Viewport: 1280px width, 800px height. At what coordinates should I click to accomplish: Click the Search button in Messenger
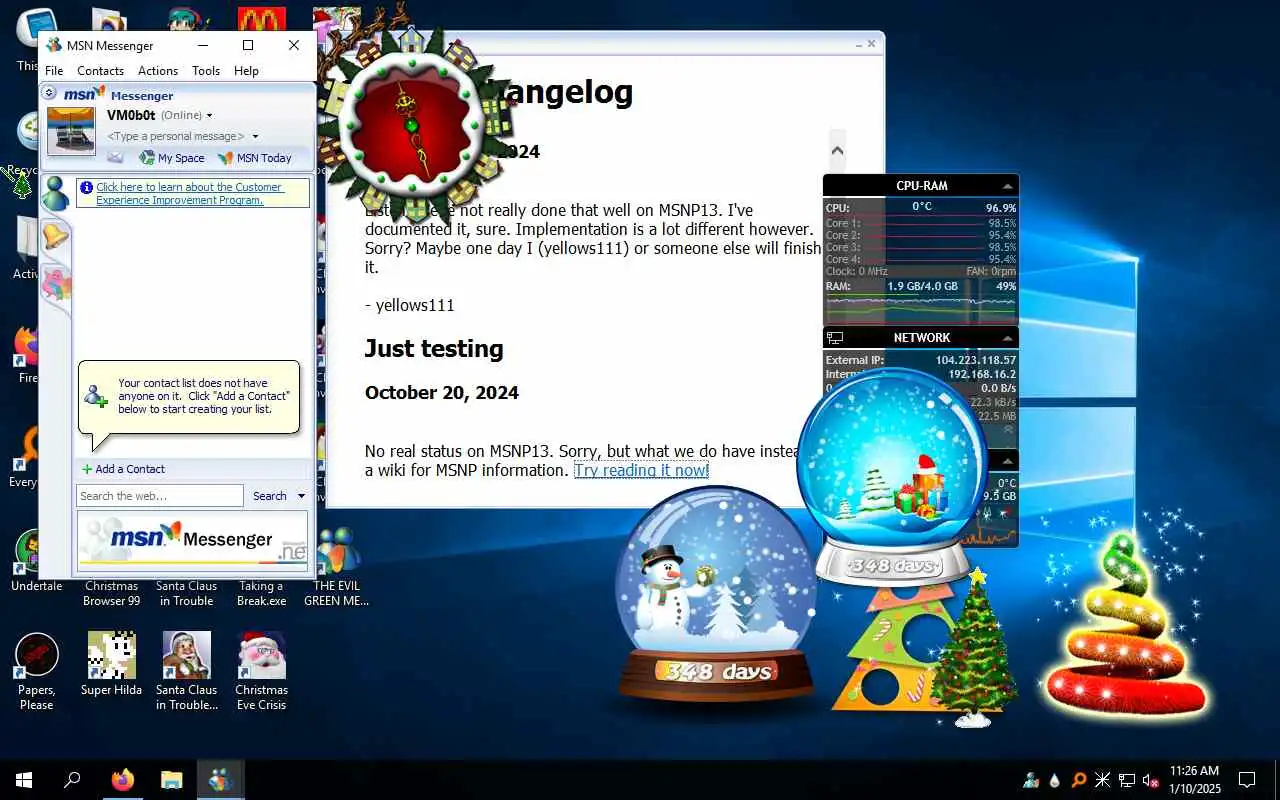click(x=270, y=496)
